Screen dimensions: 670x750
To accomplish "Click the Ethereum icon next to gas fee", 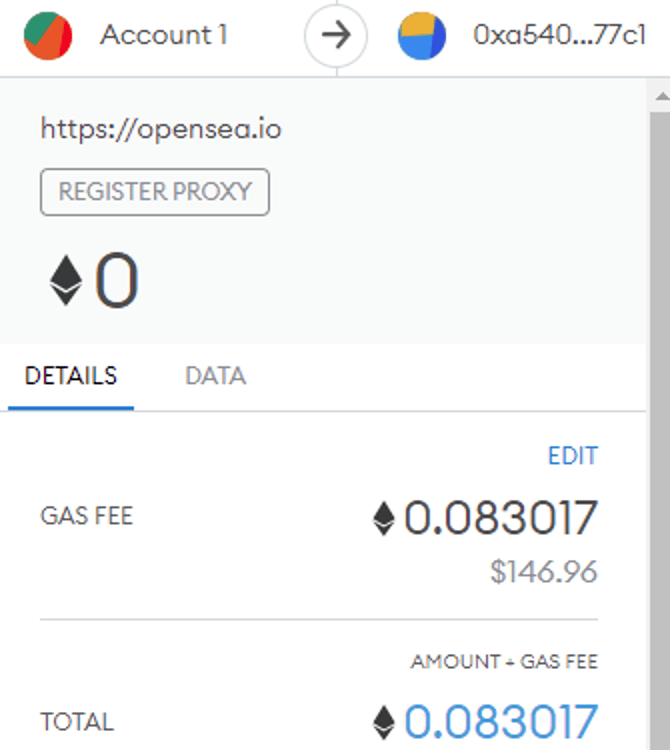I will (x=384, y=518).
